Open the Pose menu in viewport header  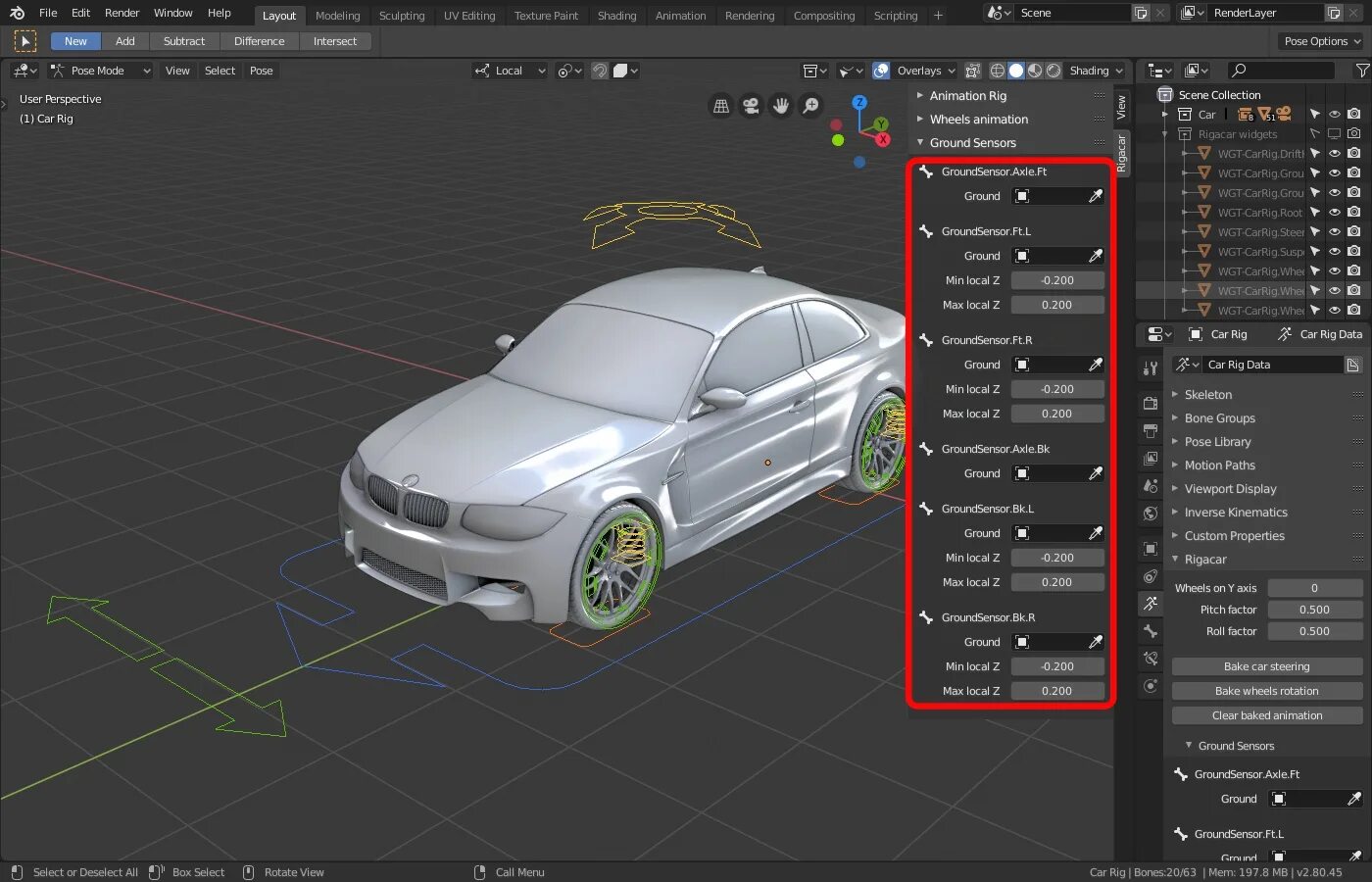[261, 71]
